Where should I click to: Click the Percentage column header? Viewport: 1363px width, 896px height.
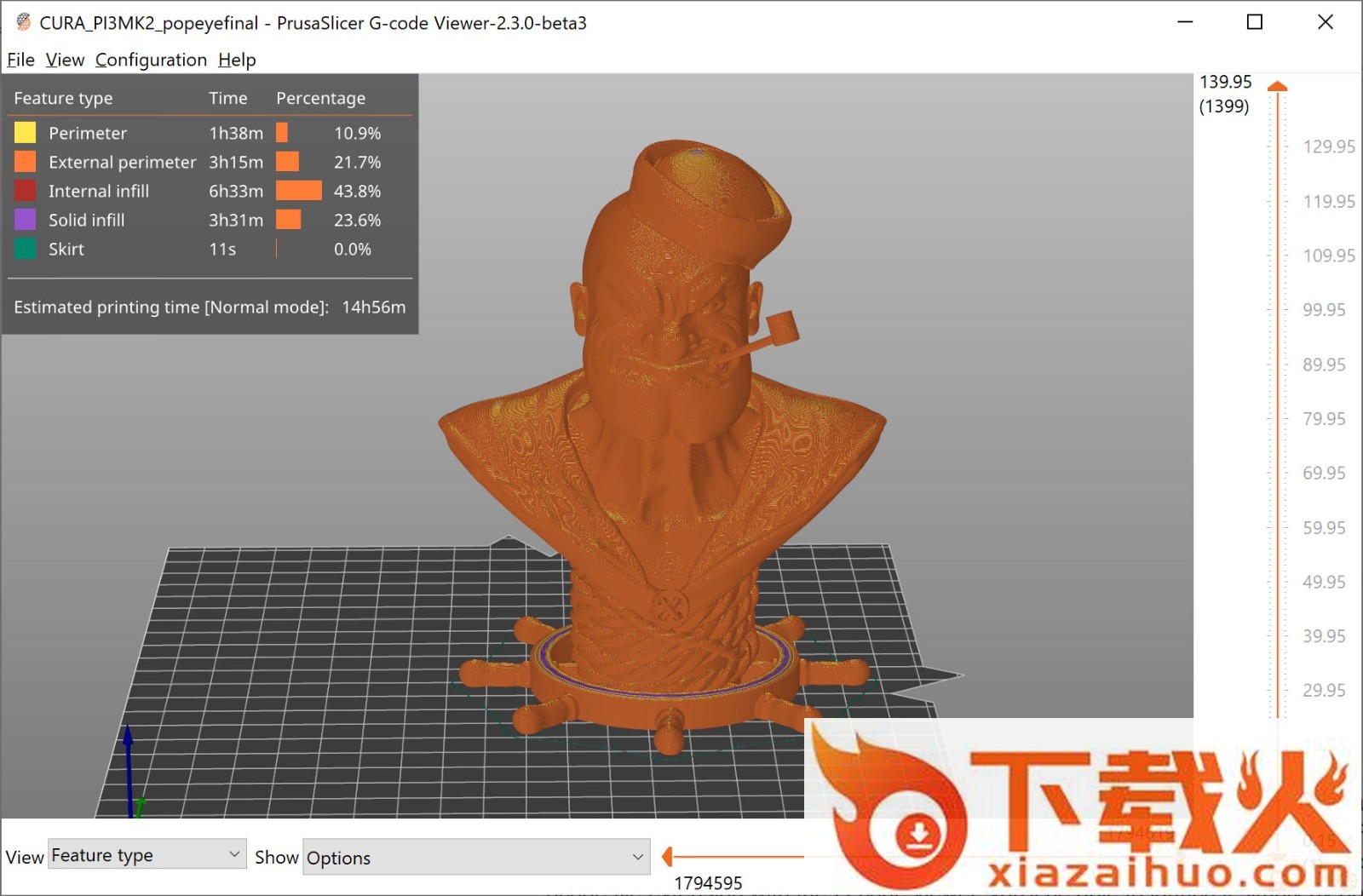[320, 98]
